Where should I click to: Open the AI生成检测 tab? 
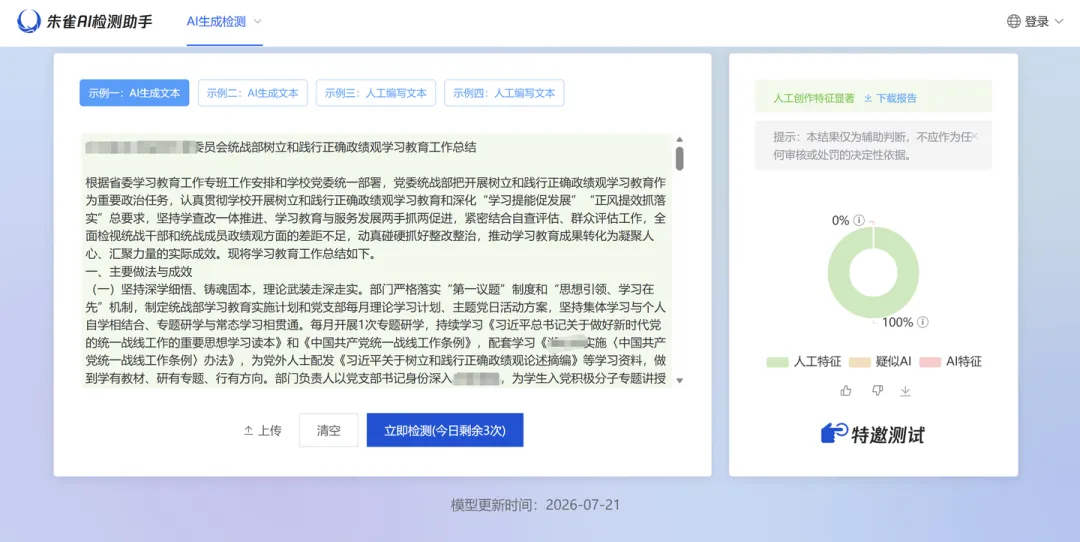(216, 21)
